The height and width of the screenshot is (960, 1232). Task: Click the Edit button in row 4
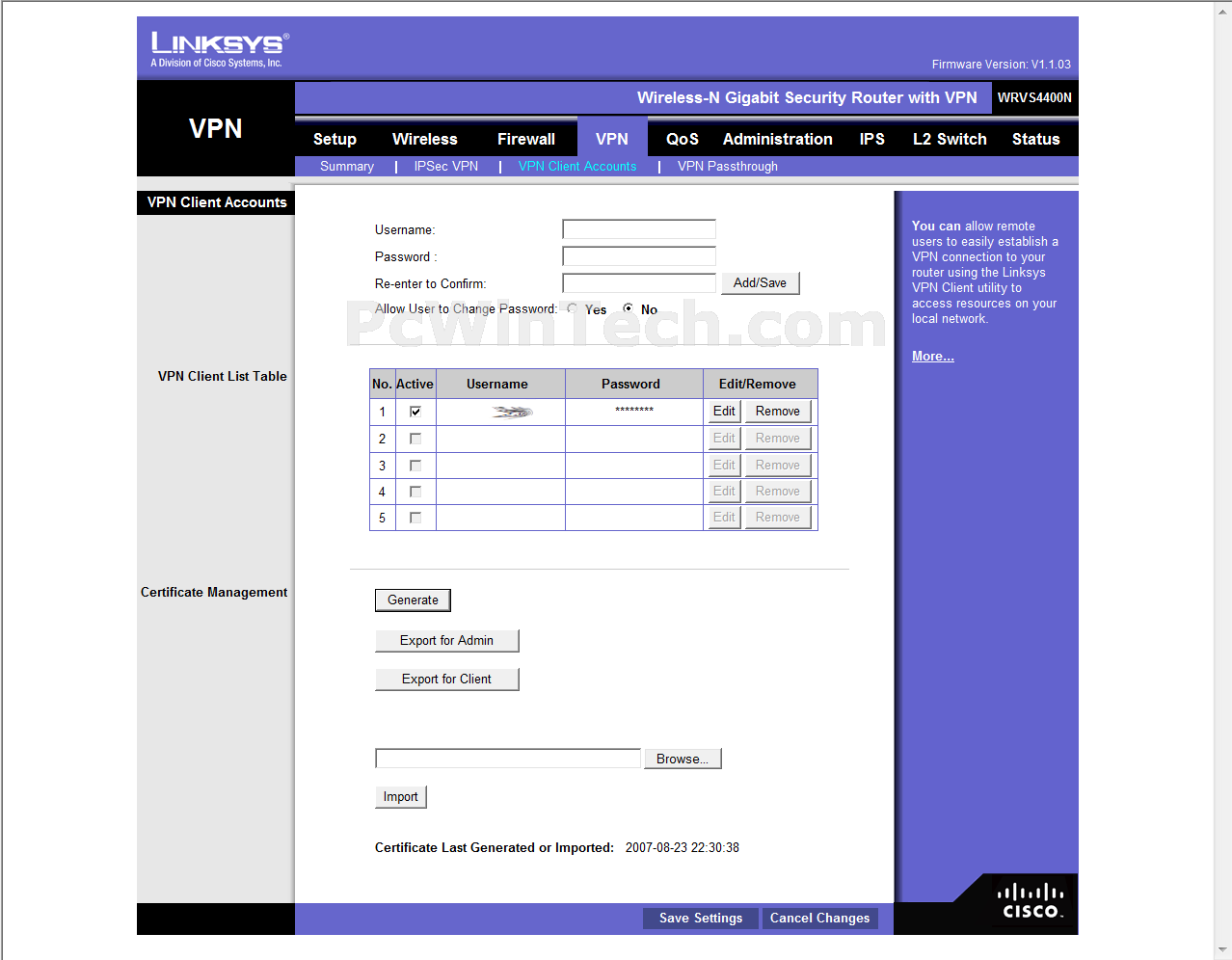point(724,492)
